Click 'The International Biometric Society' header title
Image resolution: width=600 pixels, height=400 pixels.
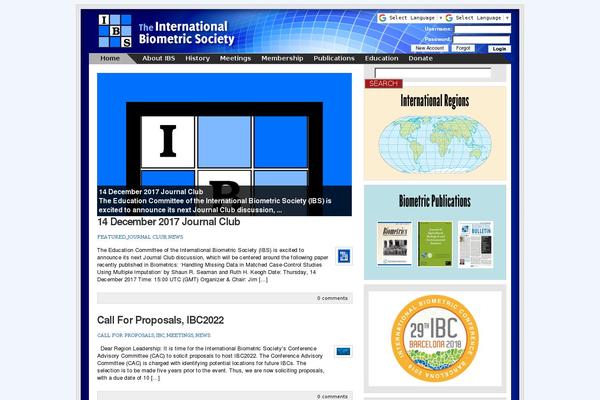(186, 33)
